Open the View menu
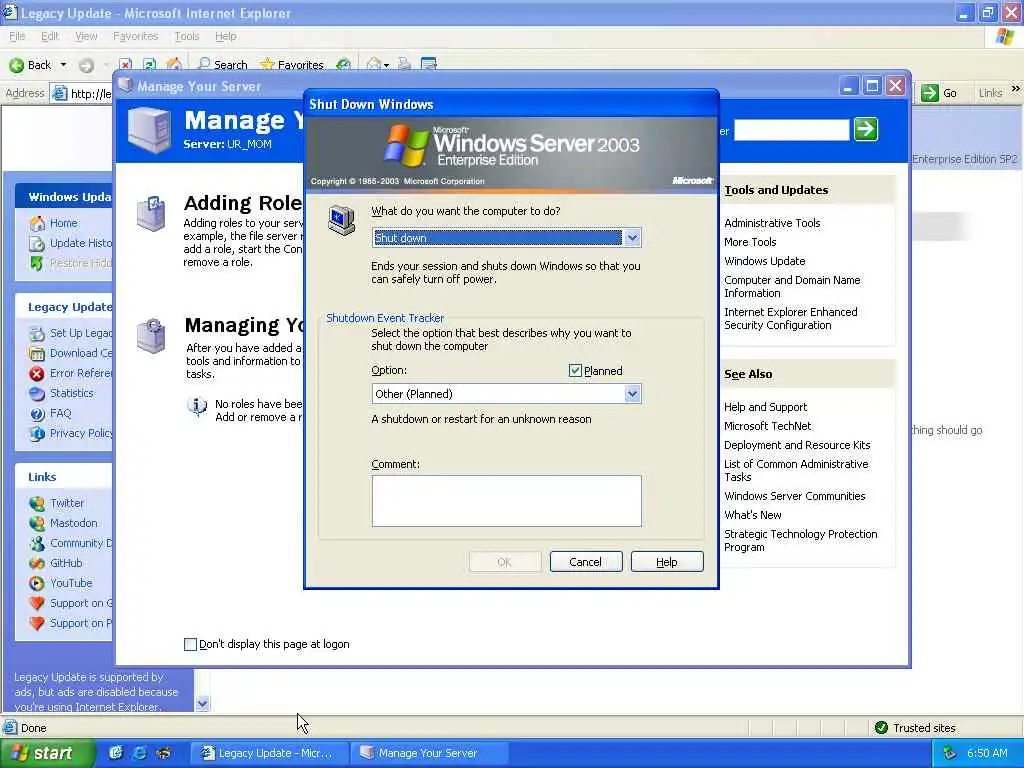Screen dimensions: 1024x768 86,37
